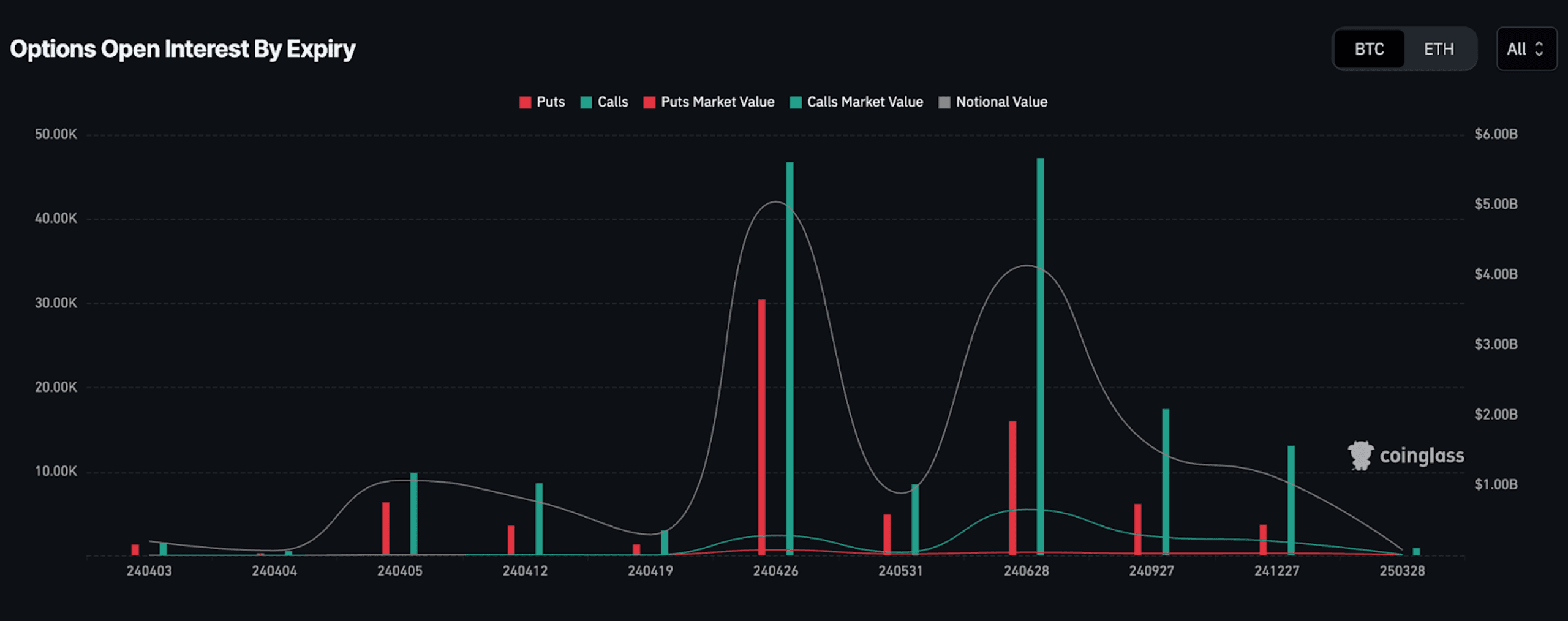1568x621 pixels.
Task: Click the red Puts bar at 240628
Action: pyautogui.click(x=1012, y=488)
